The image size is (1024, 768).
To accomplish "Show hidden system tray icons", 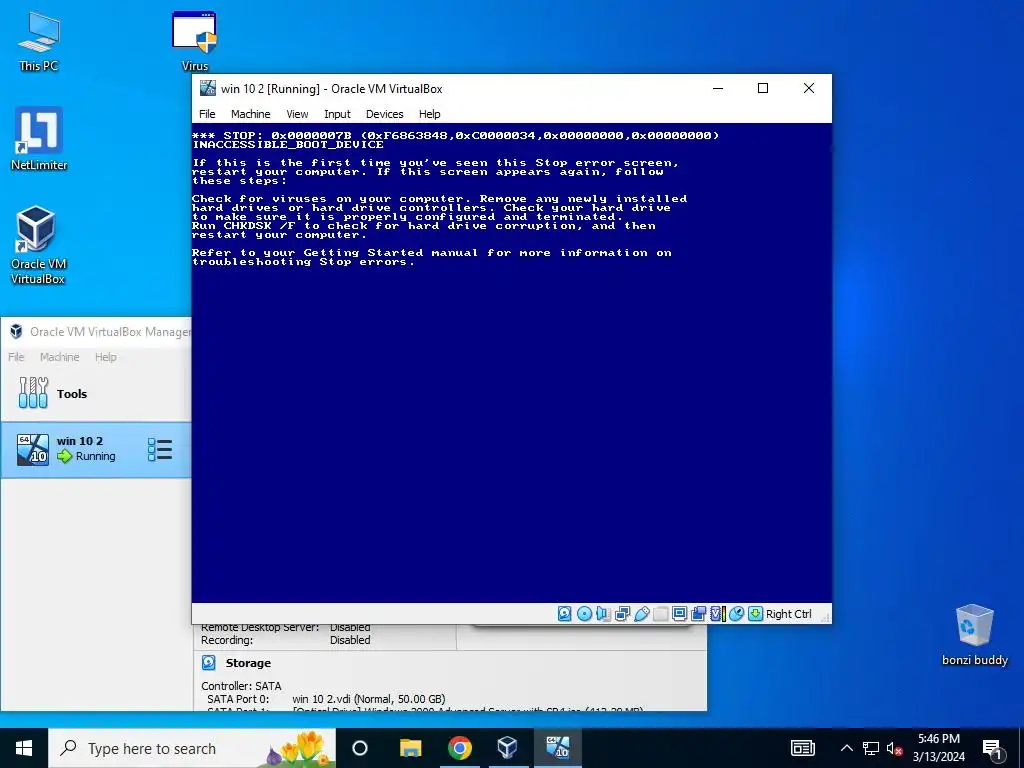I will pos(846,748).
